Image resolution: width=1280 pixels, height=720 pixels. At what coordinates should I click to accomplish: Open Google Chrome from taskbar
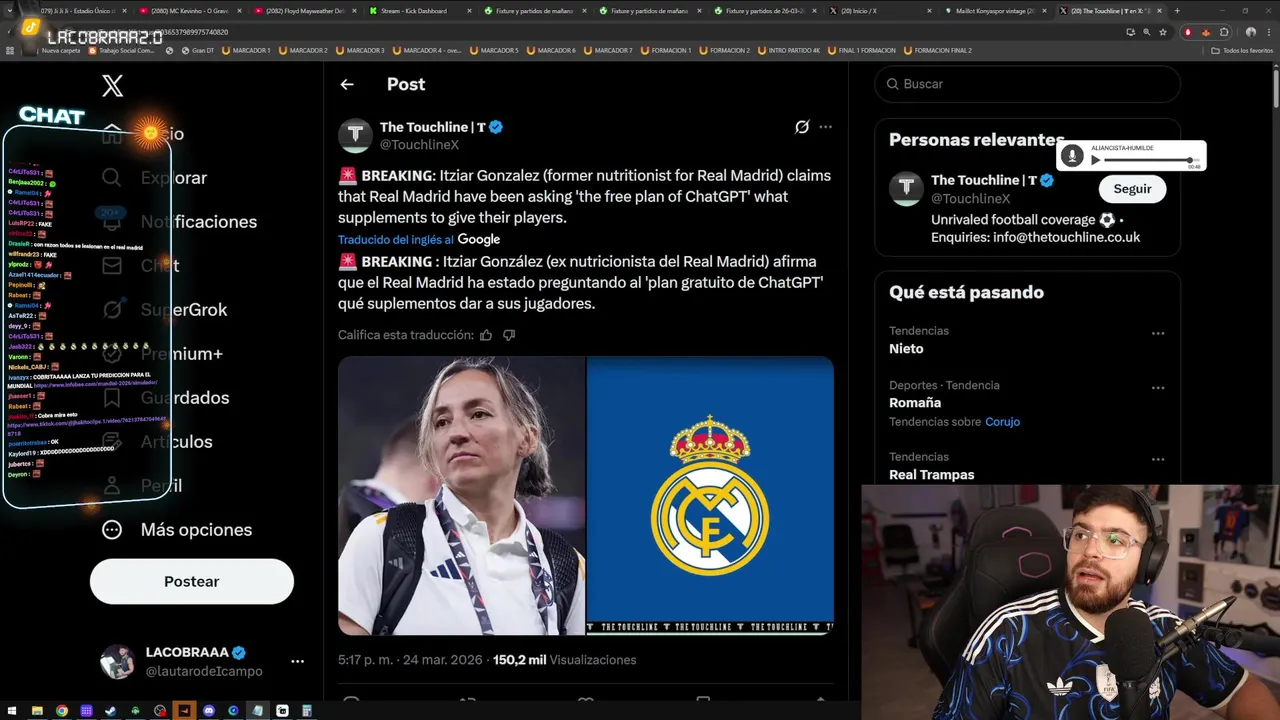62,711
